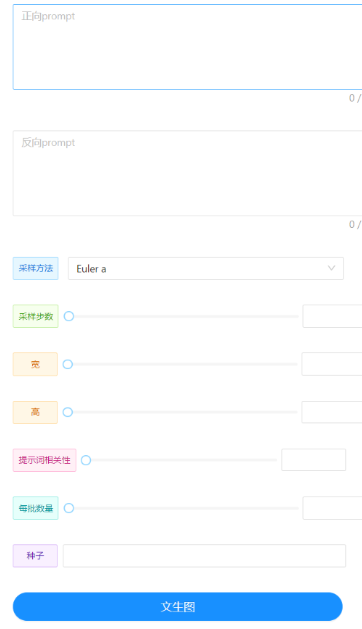Click the 种子 purple tag label
This screenshot has width=362, height=629.
tap(35, 556)
